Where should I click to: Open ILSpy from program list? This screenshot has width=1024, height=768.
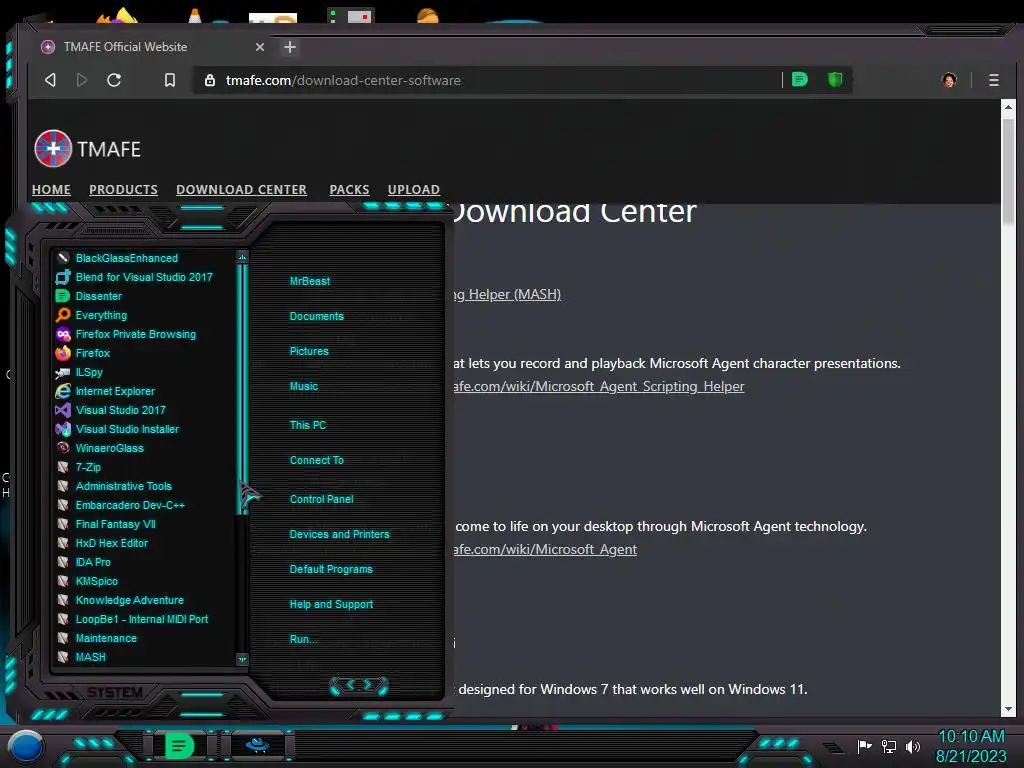tap(80, 372)
